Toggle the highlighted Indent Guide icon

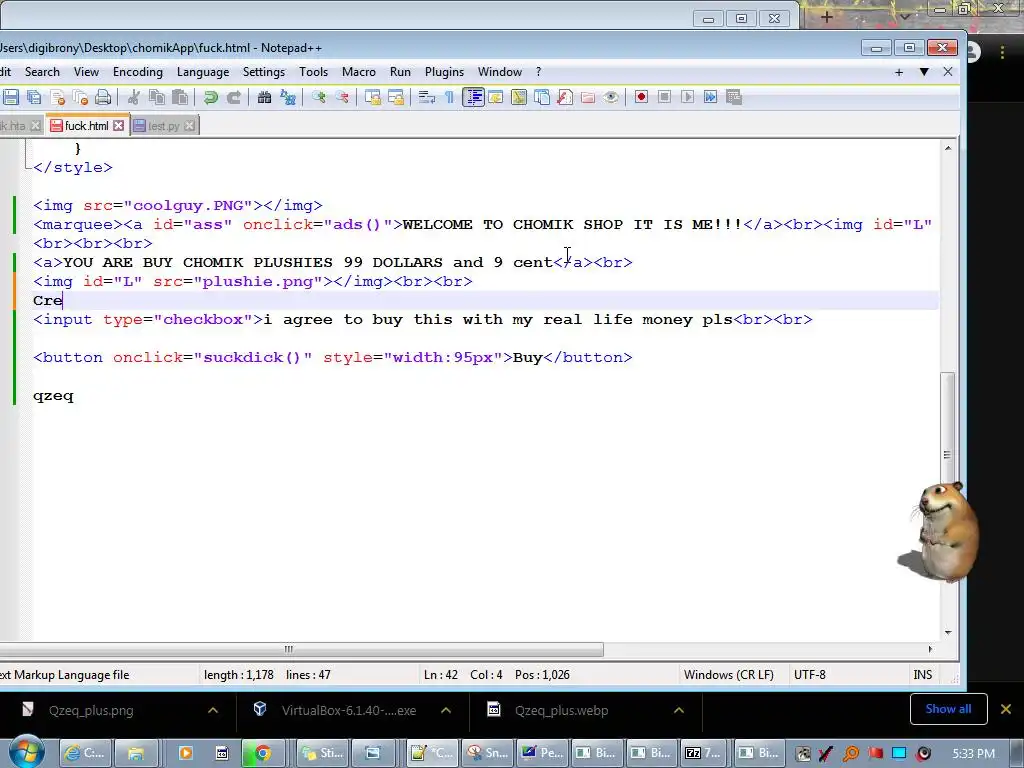[473, 97]
